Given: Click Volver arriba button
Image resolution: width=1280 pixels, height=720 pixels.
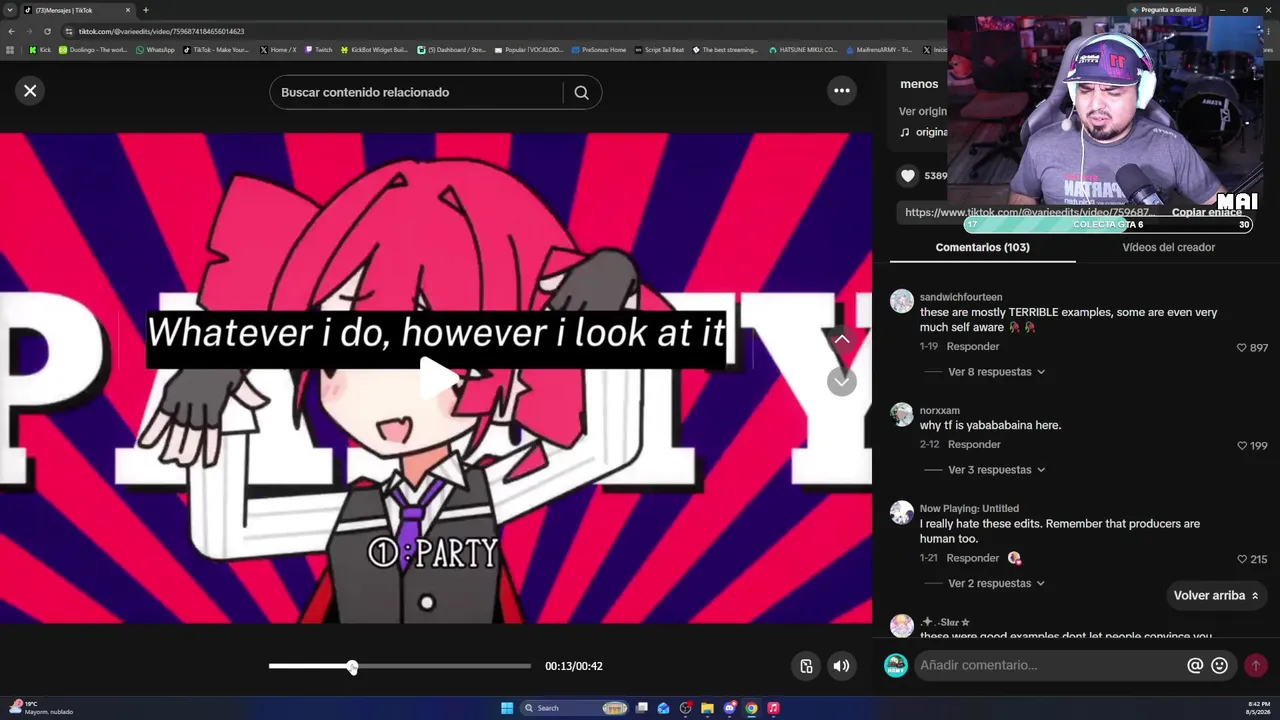Looking at the screenshot, I should click(1216, 596).
